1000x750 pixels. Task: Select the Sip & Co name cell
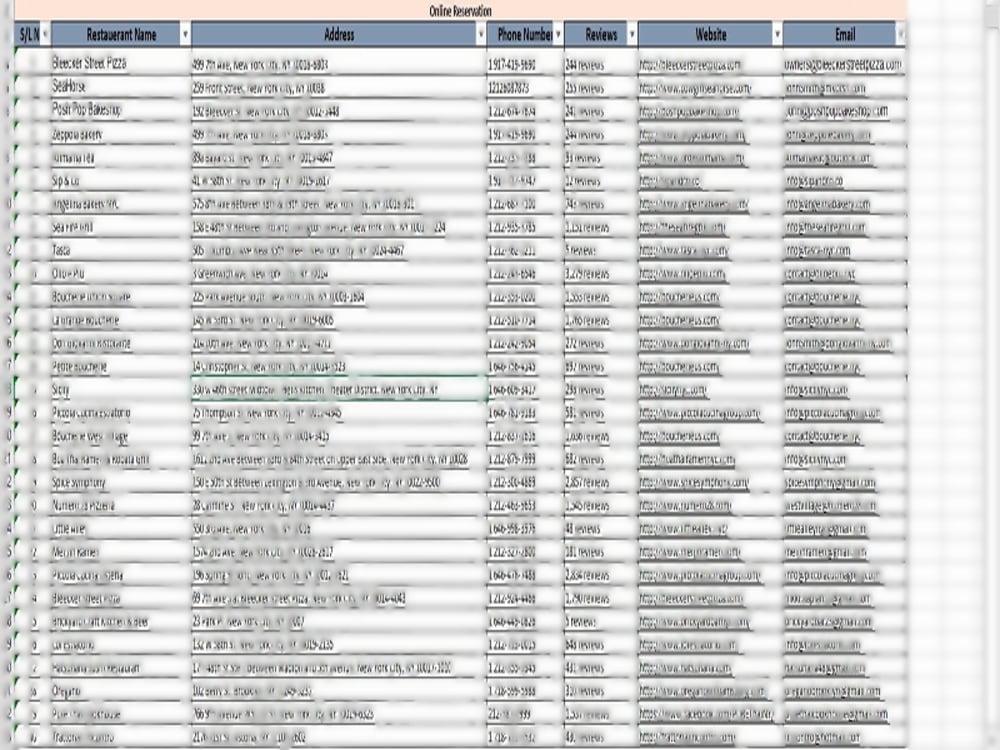coord(121,181)
